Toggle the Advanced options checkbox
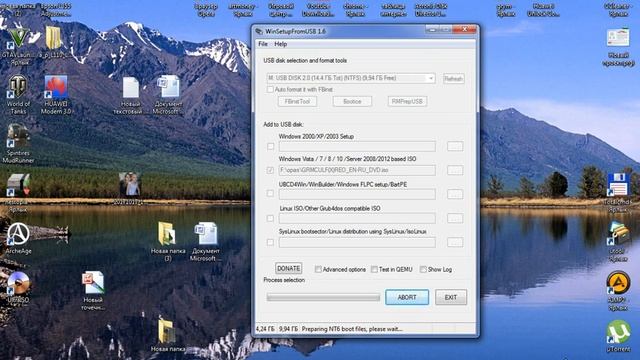The height and width of the screenshot is (360, 640). 318,269
